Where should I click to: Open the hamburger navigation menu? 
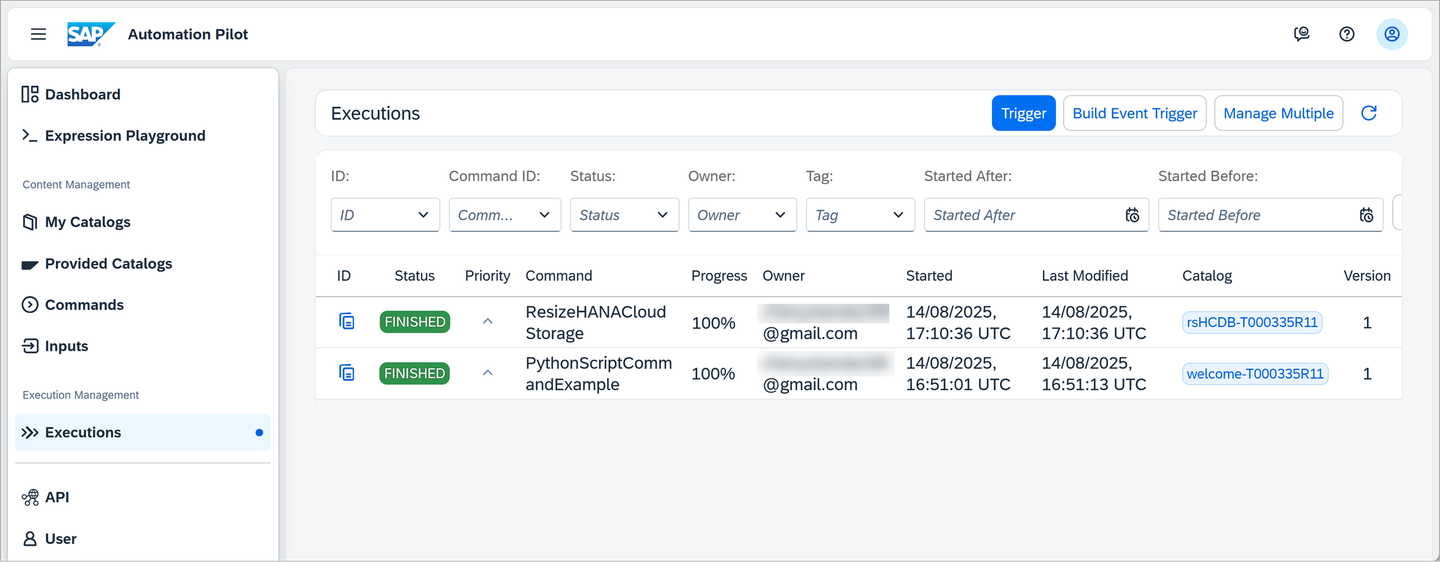(x=38, y=34)
